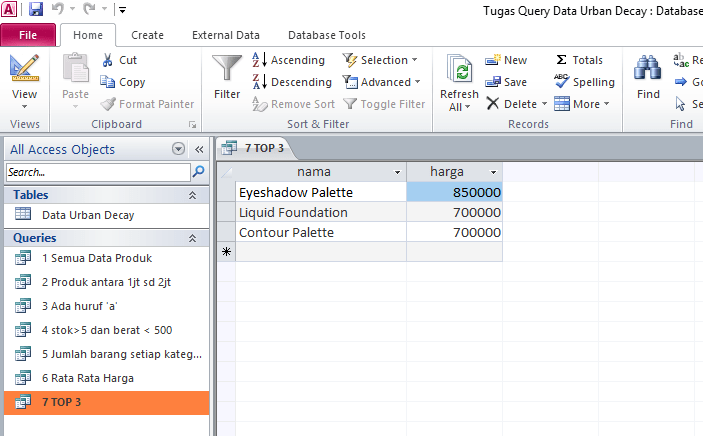Collapse the Tables group
This screenshot has width=703, height=436.
[x=192, y=195]
